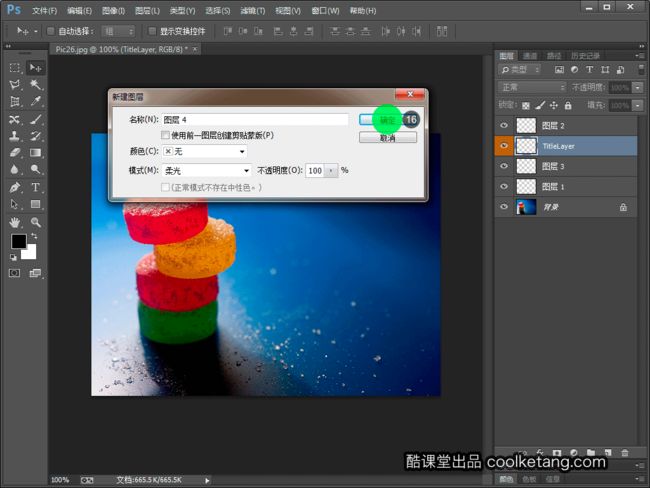Close the Pic26.jpg document tab
650x488 pixels.
[x=194, y=49]
